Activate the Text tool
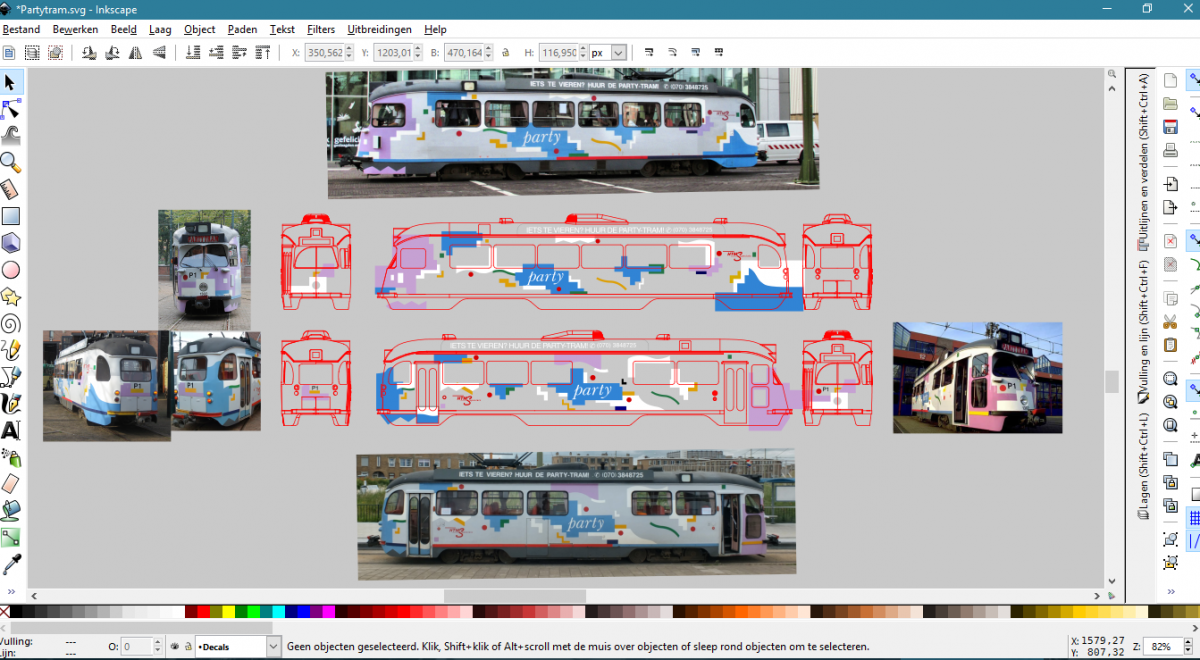 11,431
